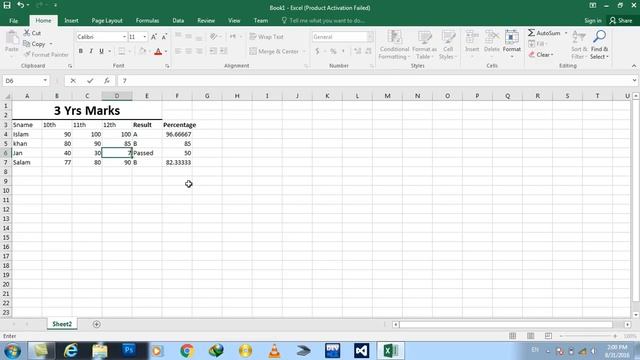640x360 pixels.
Task: Switch to the Formulas tab
Action: coord(147,20)
